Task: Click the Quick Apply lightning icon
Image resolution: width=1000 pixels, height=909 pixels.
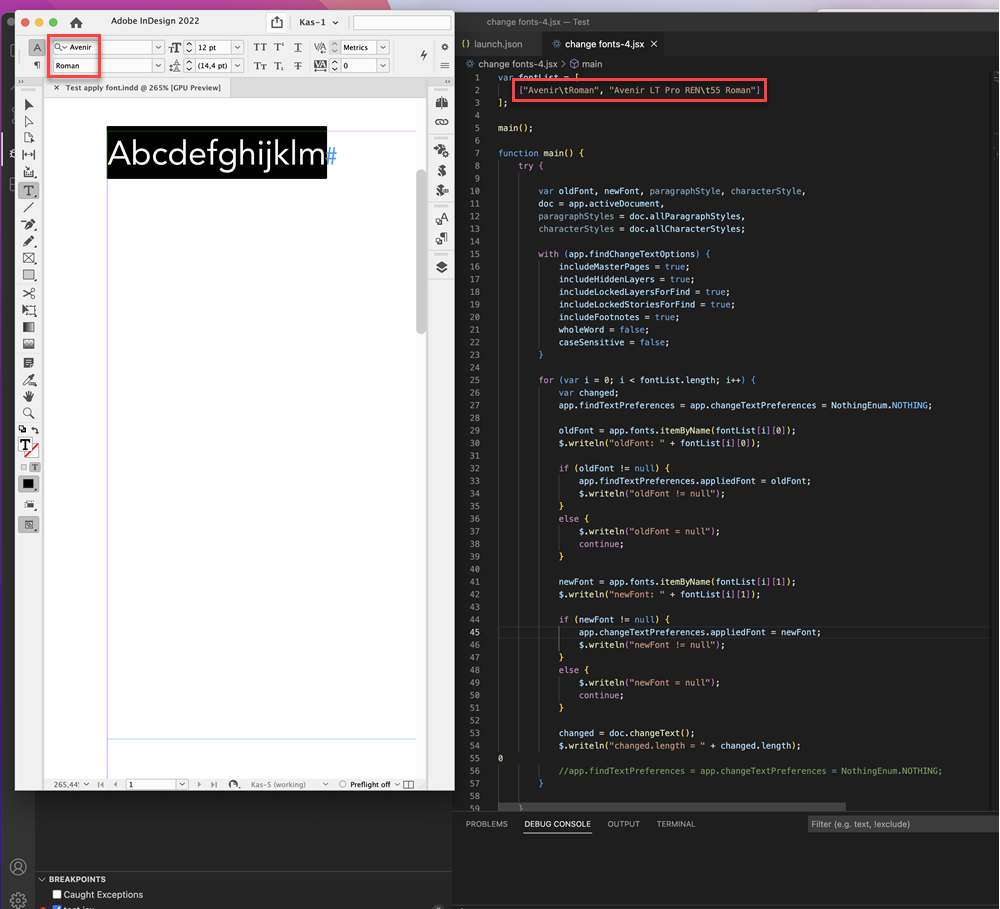Action: pos(423,55)
